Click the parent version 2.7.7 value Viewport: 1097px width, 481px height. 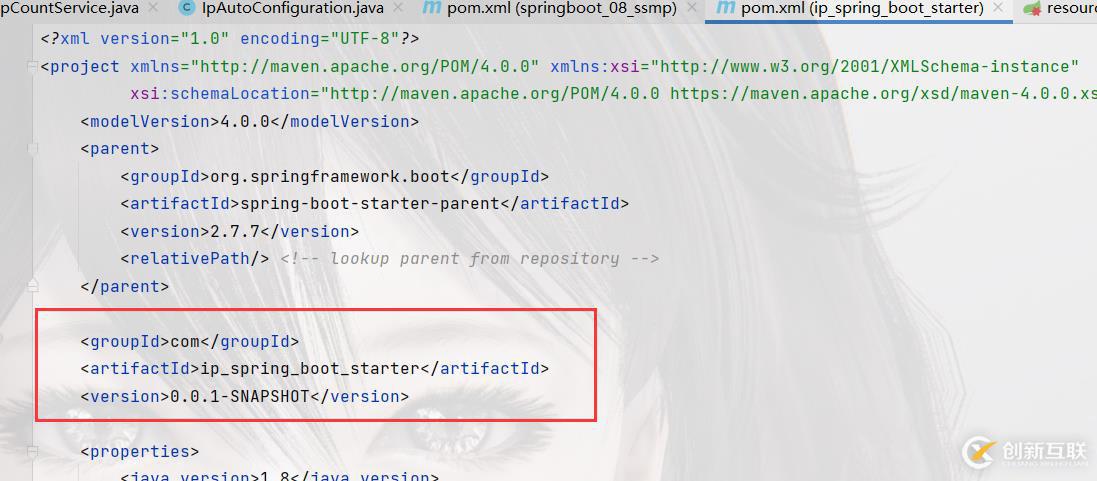(x=235, y=231)
